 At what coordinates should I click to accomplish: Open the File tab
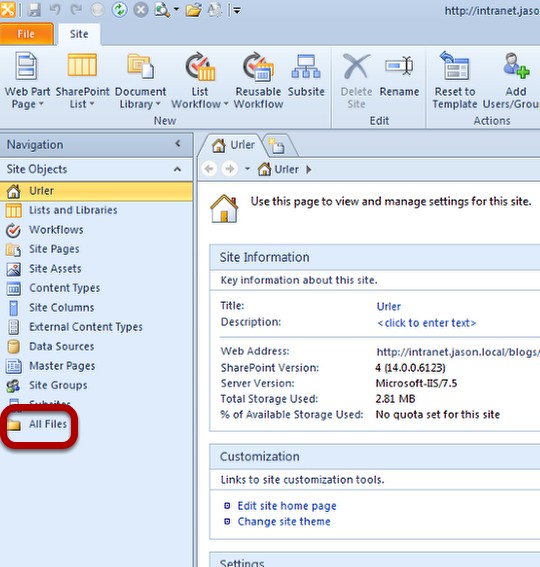point(26,34)
